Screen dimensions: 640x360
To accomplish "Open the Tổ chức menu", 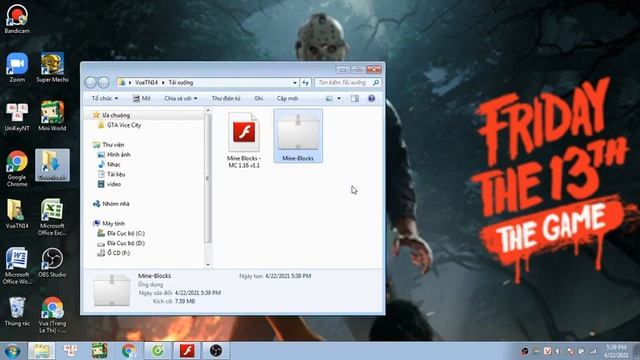I will point(105,98).
